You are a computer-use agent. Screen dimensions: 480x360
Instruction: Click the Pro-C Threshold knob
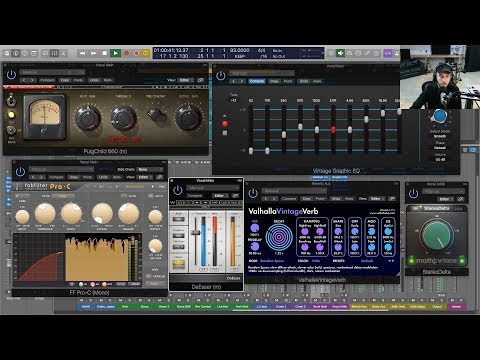(x=45, y=214)
